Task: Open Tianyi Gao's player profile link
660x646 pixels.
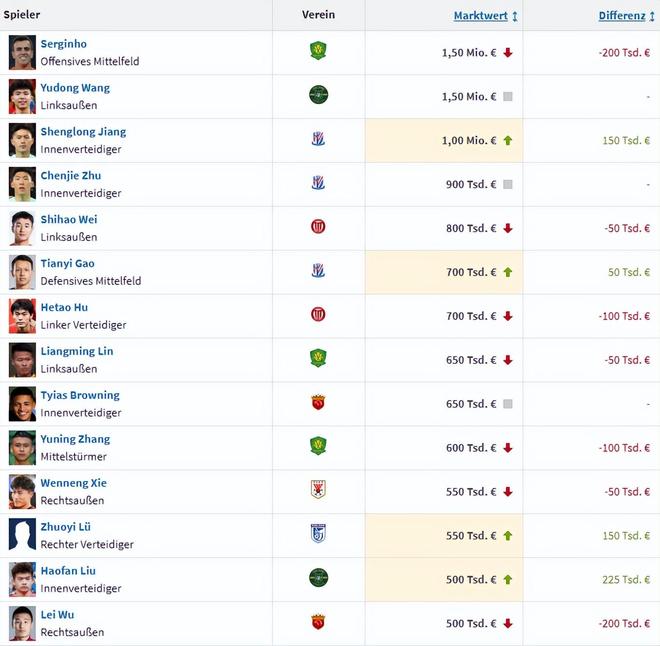Action: (67, 263)
